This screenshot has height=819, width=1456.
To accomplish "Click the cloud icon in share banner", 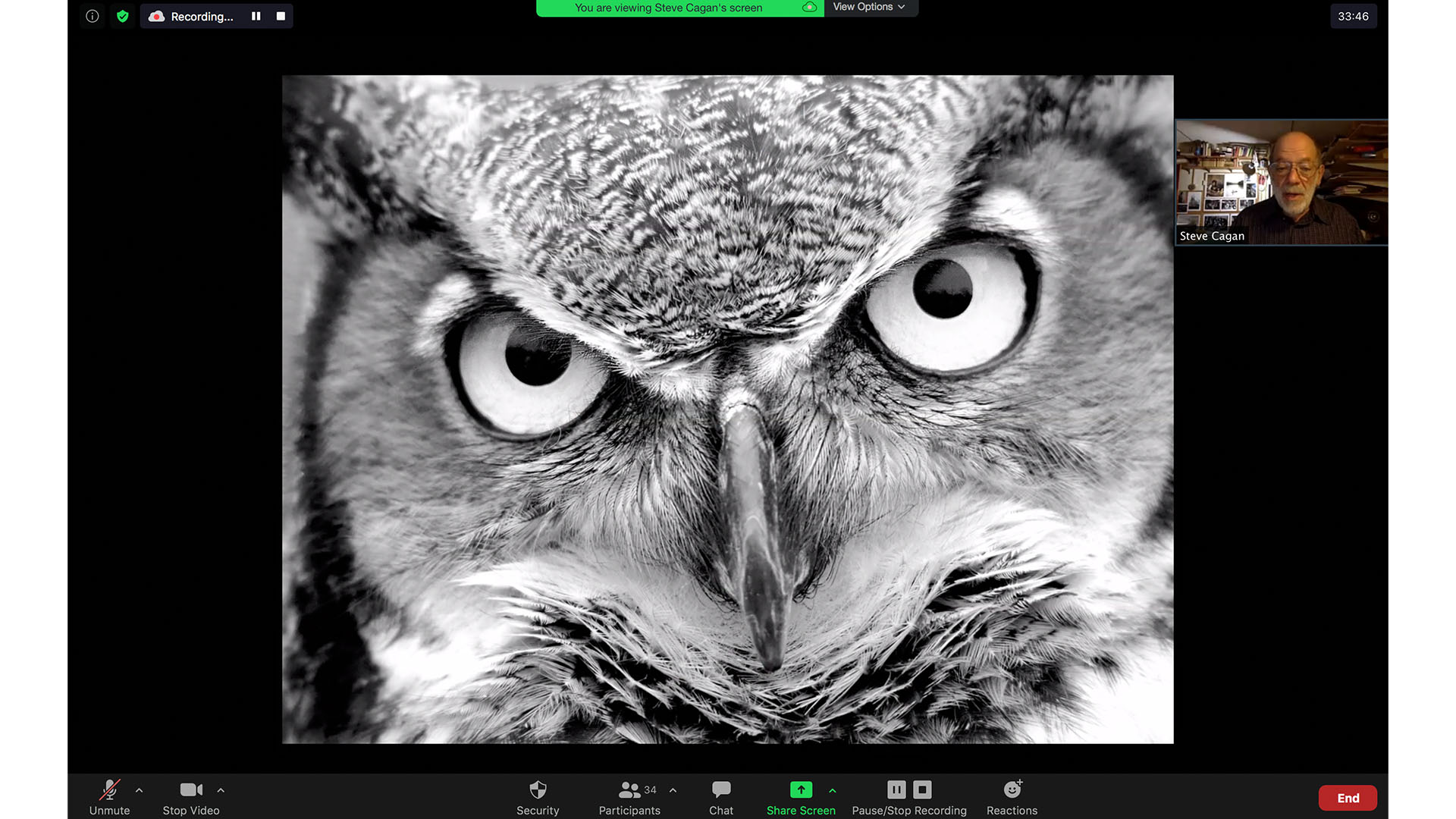I will click(x=809, y=8).
